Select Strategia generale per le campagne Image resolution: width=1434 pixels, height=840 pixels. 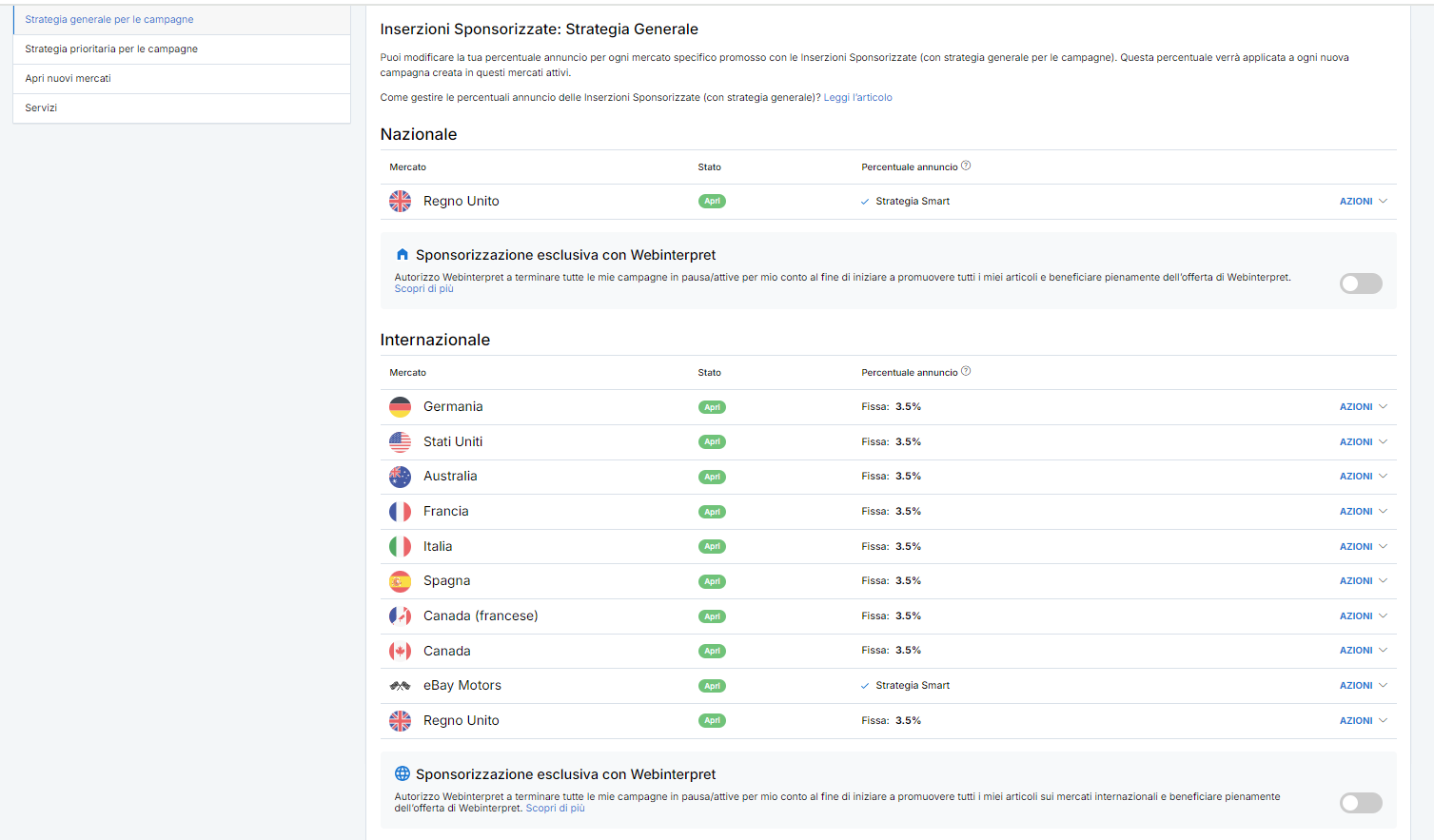[x=182, y=20]
